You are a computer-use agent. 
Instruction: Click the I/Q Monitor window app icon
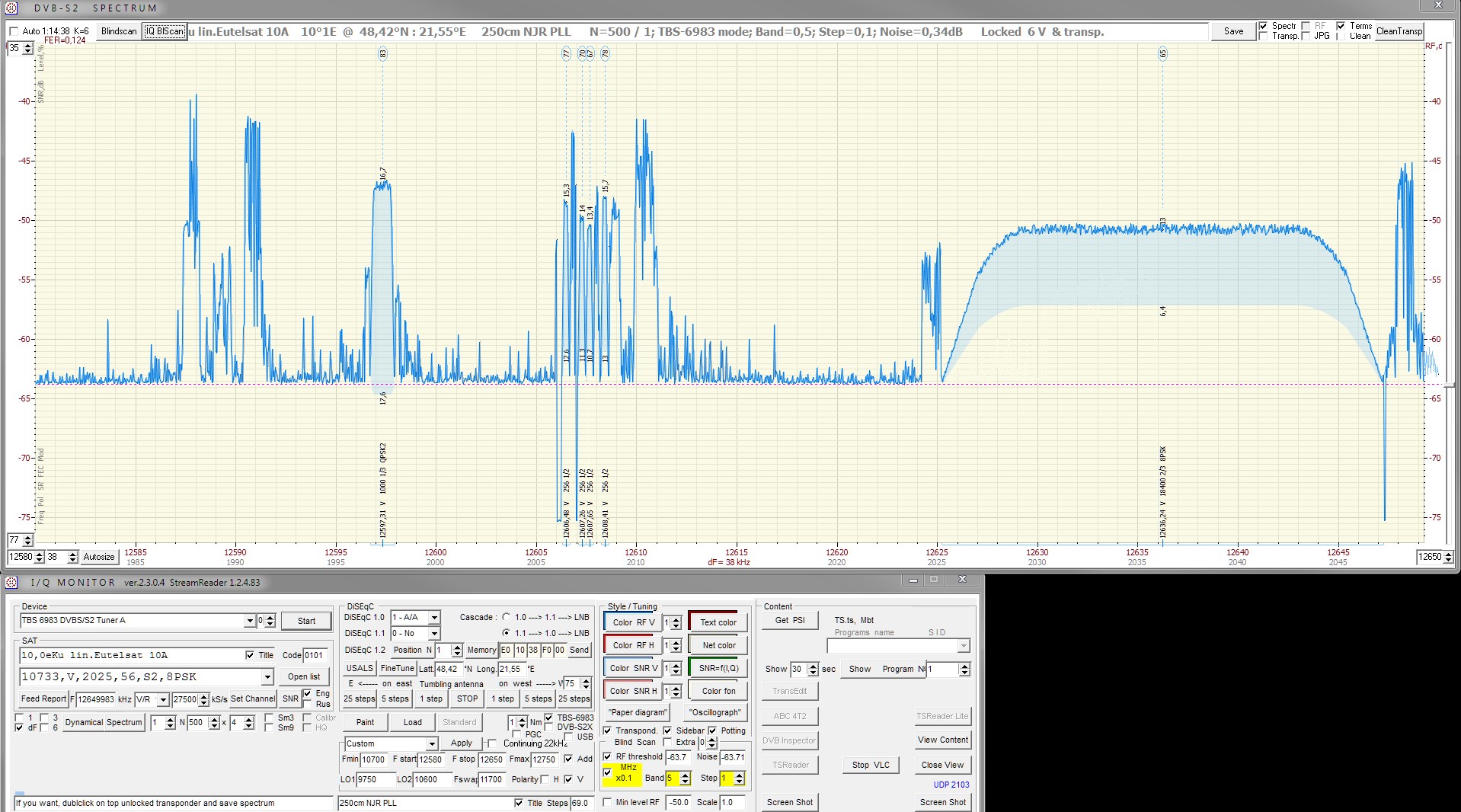pyautogui.click(x=11, y=583)
